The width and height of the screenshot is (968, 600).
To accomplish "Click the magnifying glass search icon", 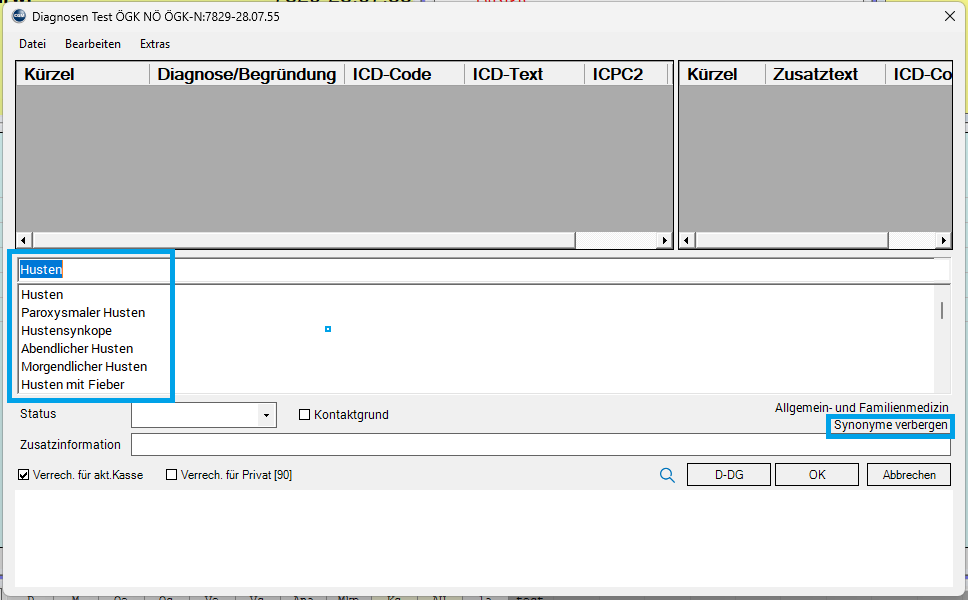I will (x=667, y=476).
